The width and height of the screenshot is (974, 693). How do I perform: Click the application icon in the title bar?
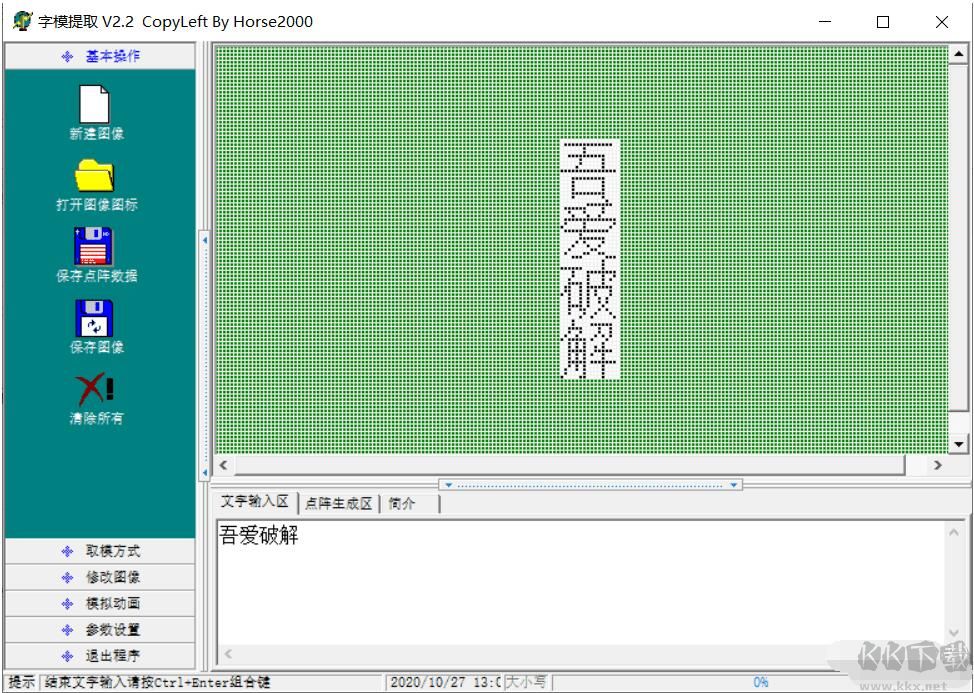(x=21, y=20)
